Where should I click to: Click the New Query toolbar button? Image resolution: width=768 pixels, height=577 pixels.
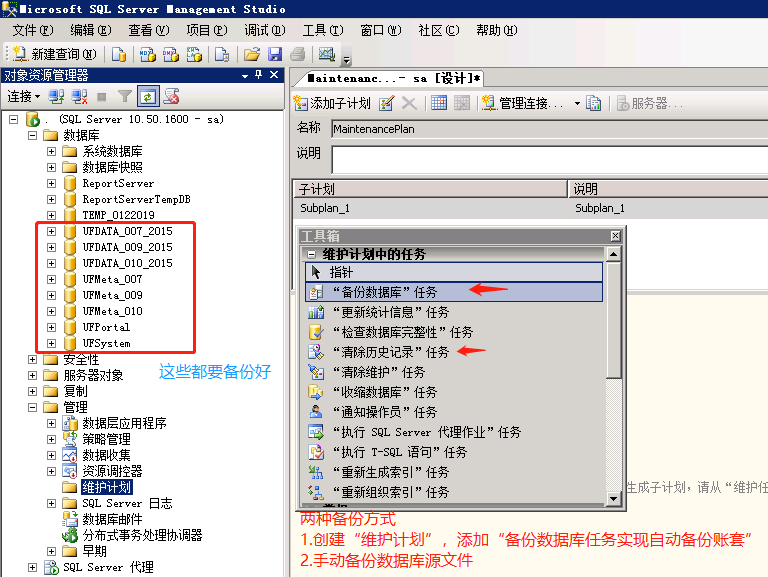click(x=55, y=54)
